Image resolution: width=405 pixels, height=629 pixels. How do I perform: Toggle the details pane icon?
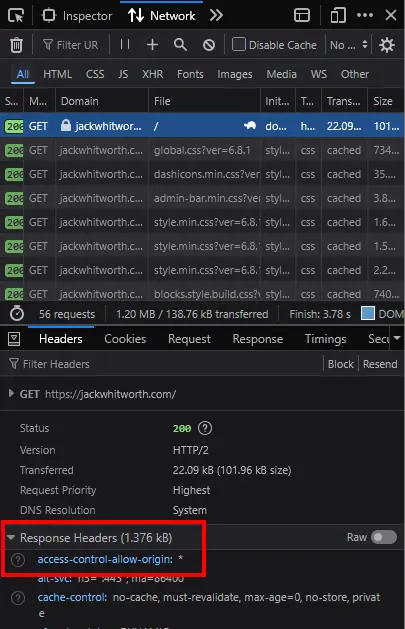click(14, 339)
